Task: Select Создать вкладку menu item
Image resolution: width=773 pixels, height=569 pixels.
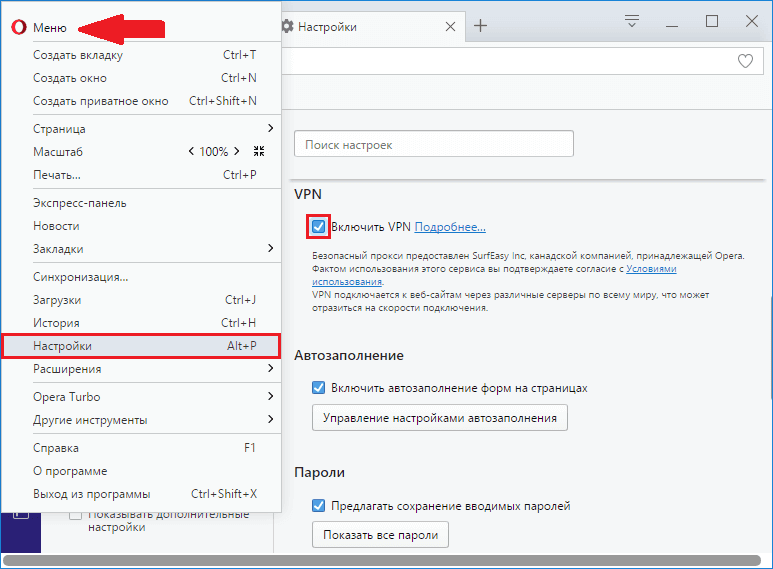Action: [x=141, y=55]
